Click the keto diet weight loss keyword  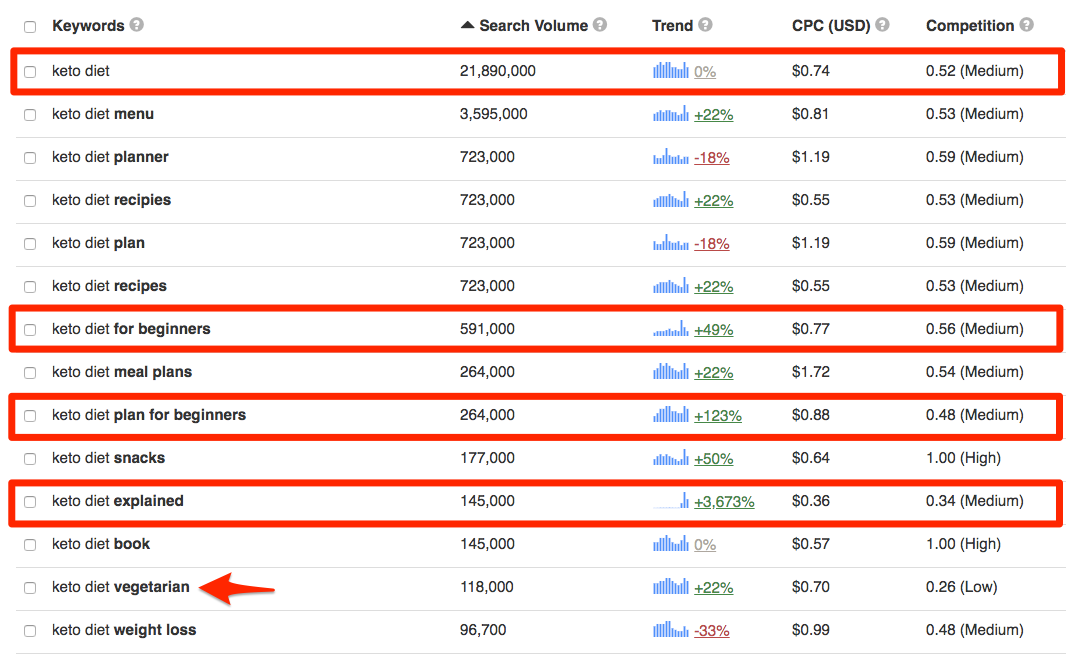(x=124, y=630)
